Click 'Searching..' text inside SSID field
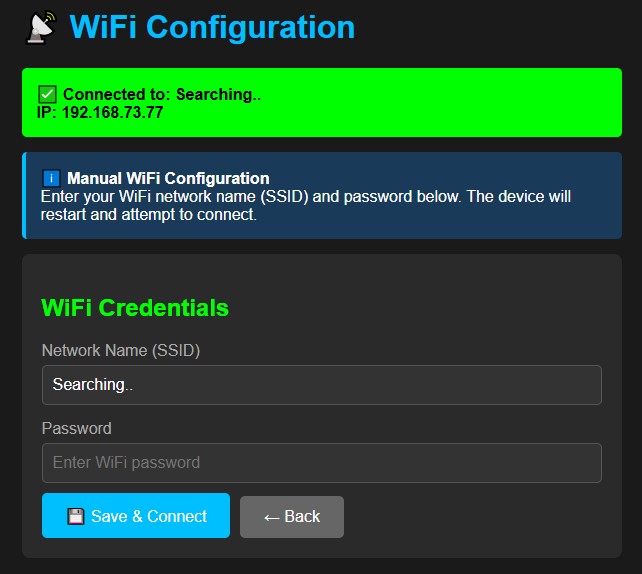This screenshot has width=642, height=574. [93, 384]
